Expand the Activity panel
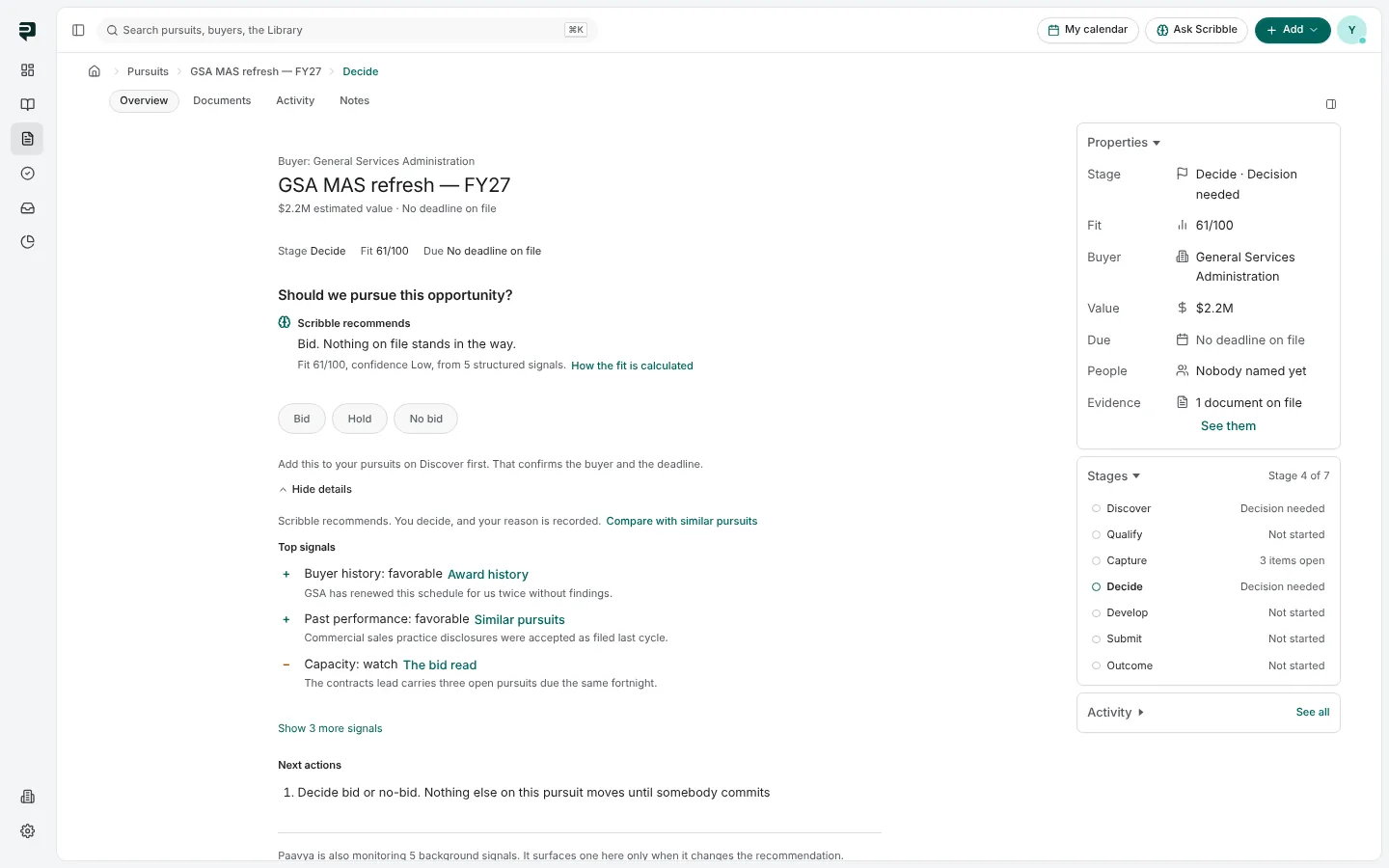The height and width of the screenshot is (868, 1389). tap(1116, 713)
